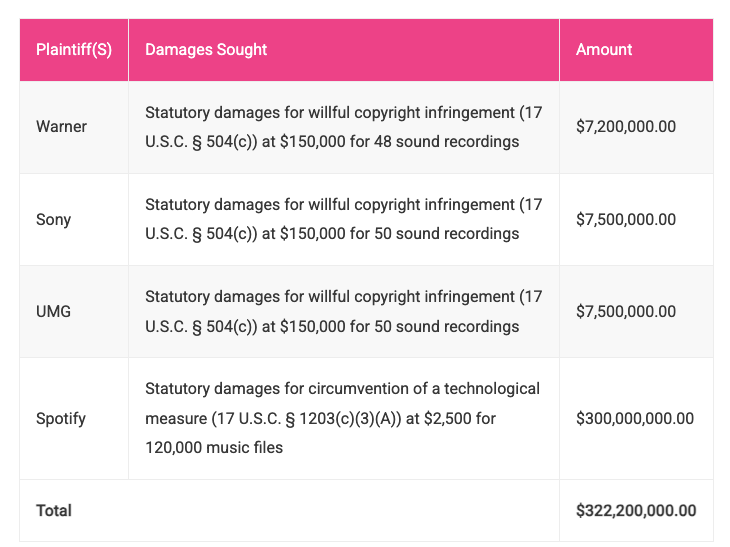Click the Plaintiff(S) column header
Image resolution: width=730 pixels, height=547 pixels.
point(74,50)
